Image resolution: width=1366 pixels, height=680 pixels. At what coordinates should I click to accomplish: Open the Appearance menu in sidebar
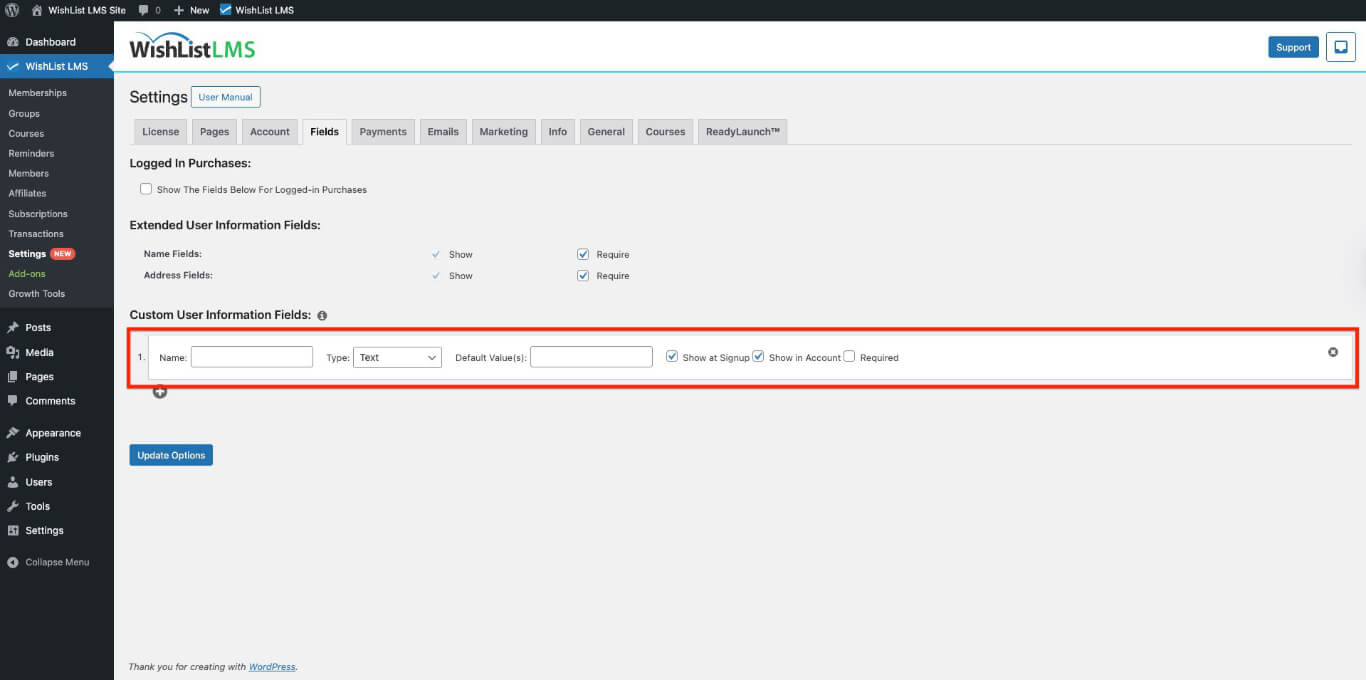point(53,433)
